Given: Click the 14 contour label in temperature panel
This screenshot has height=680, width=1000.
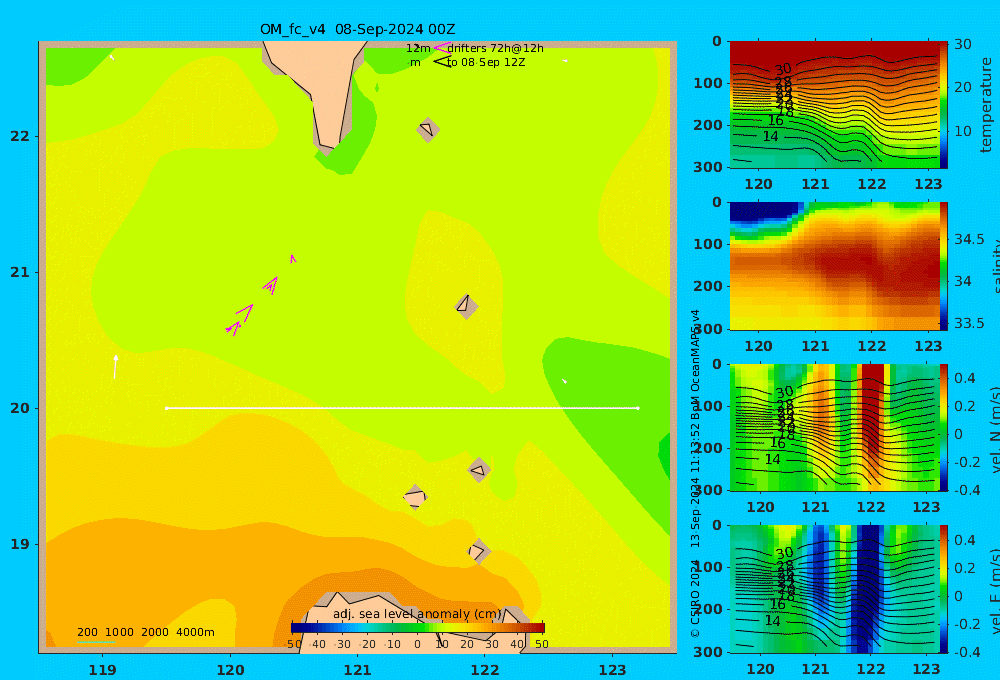Looking at the screenshot, I should tap(770, 137).
